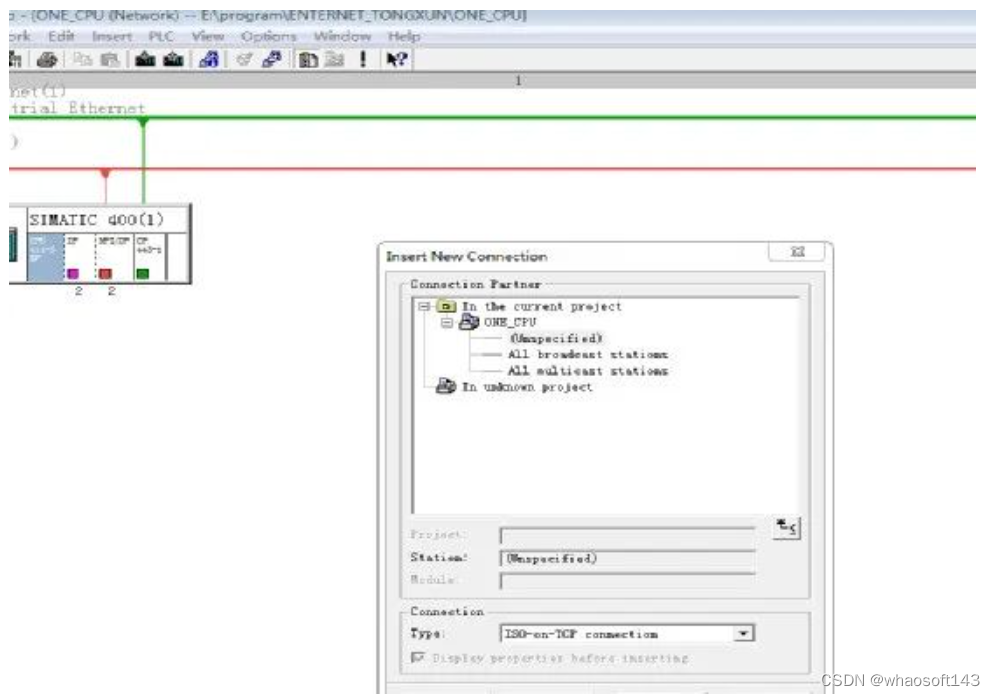995x696 pixels.
Task: Open the Window menu
Action: (342, 36)
